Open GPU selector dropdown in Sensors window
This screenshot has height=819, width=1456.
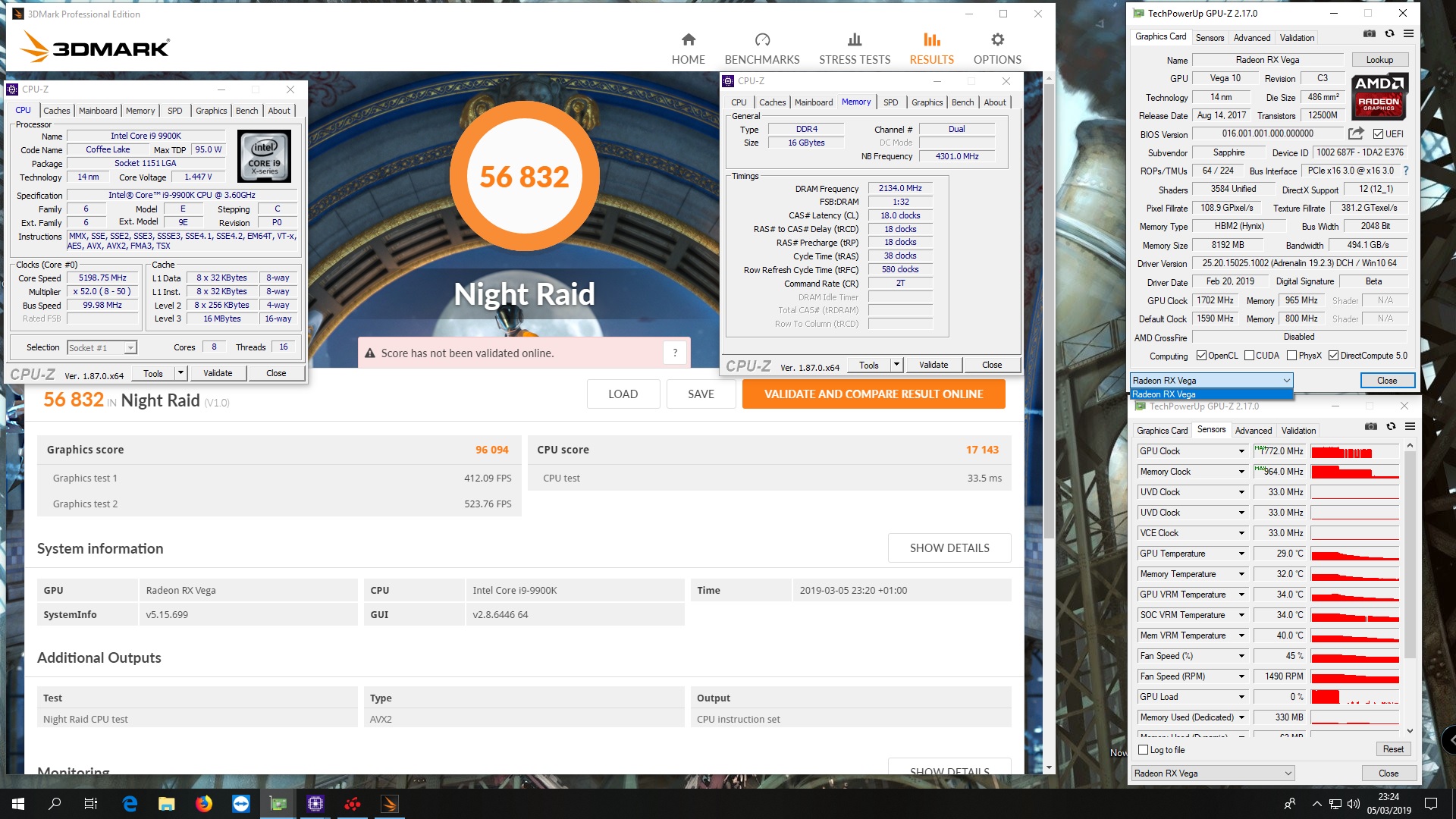(x=1213, y=773)
